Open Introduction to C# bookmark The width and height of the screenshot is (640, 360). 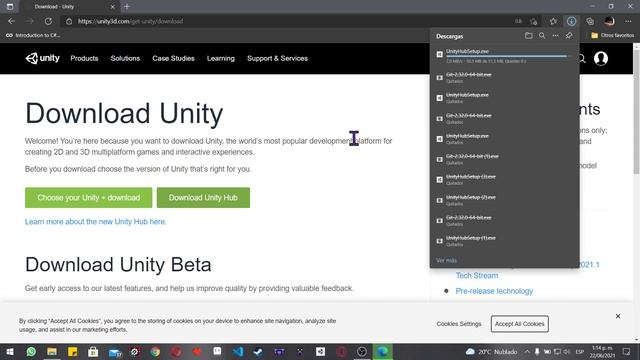pos(33,36)
